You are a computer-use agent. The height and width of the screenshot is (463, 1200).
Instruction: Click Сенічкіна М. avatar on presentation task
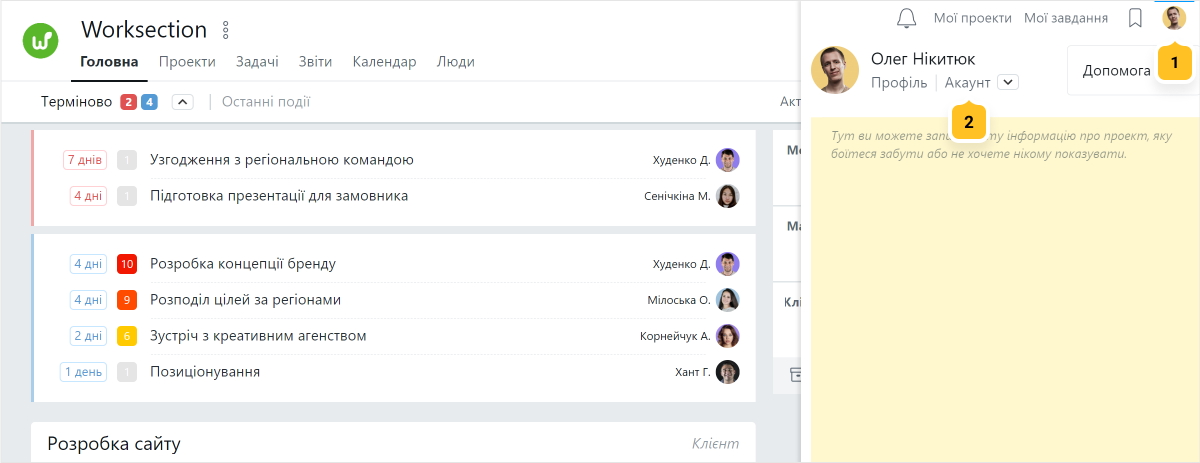[728, 196]
